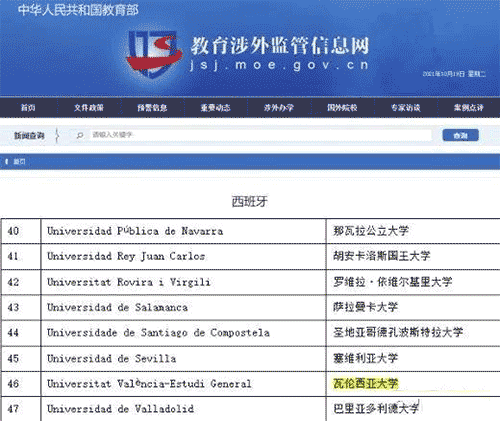Click the 中华人民共和国教育部 header text
Viewport: 500px width, 421px height.
78,10
